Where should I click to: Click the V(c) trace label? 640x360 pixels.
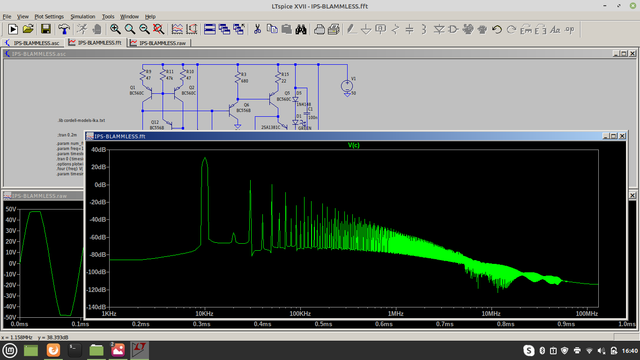(x=353, y=145)
